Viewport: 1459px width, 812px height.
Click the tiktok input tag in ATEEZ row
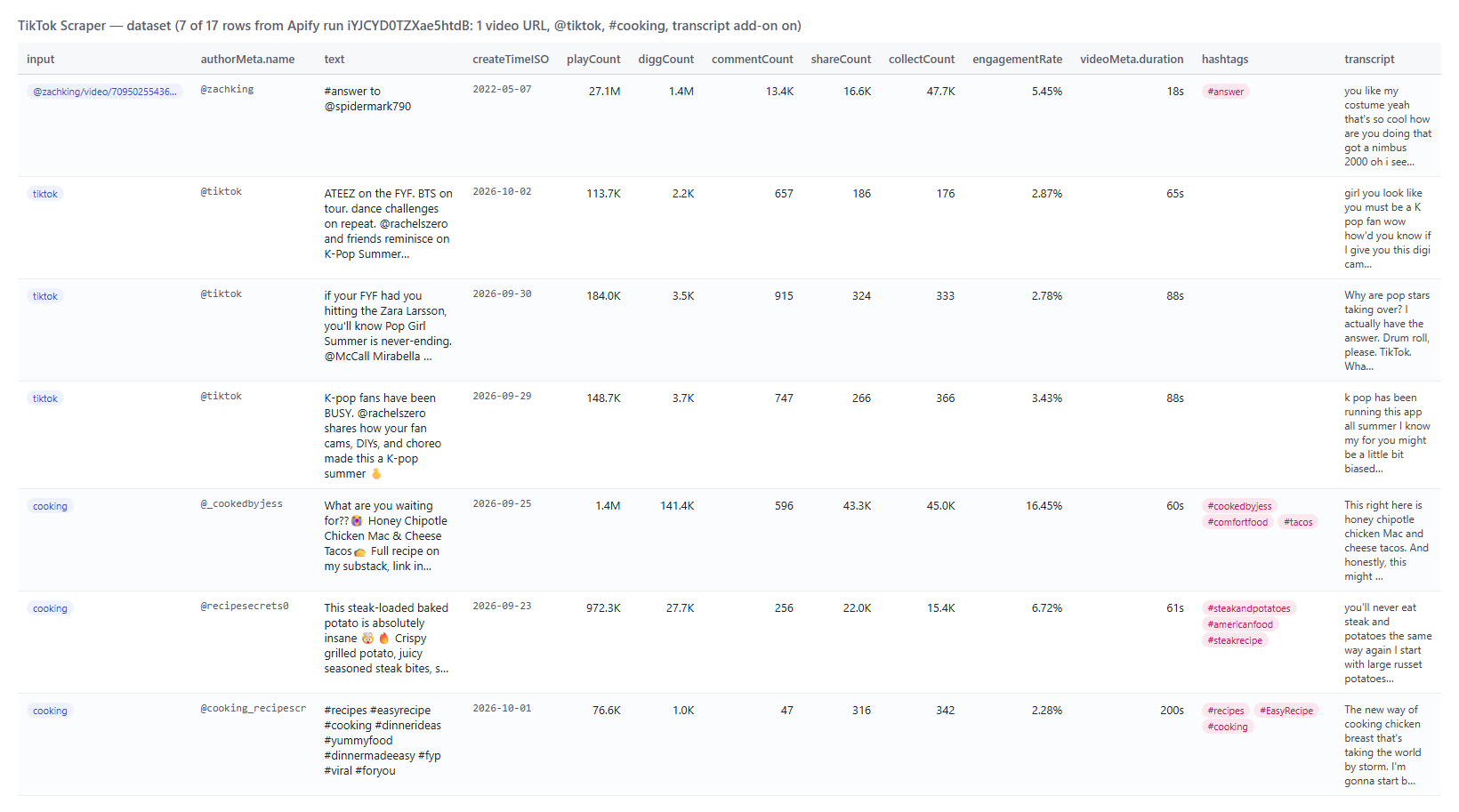coord(45,194)
